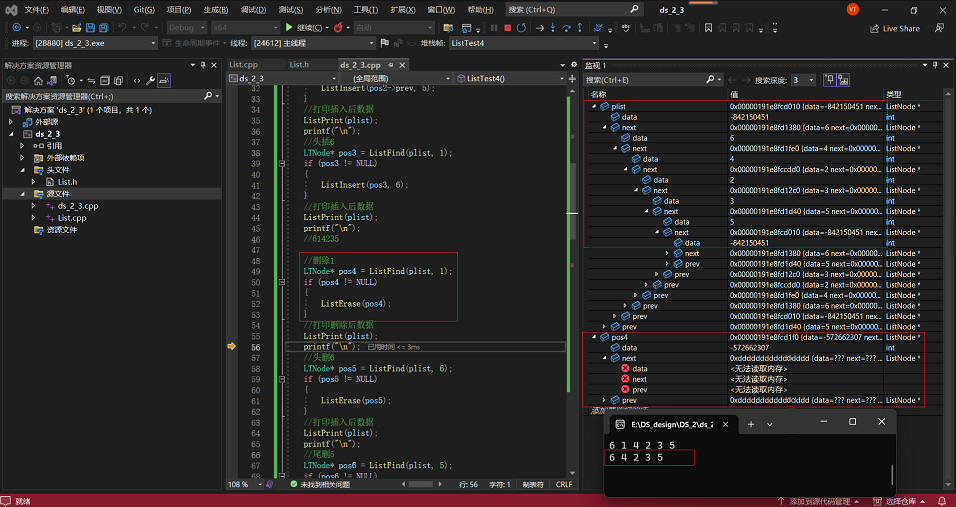Viewport: 956px width, 507px height.
Task: Open the stack frame dropdown ListTest4
Action: click(524, 43)
